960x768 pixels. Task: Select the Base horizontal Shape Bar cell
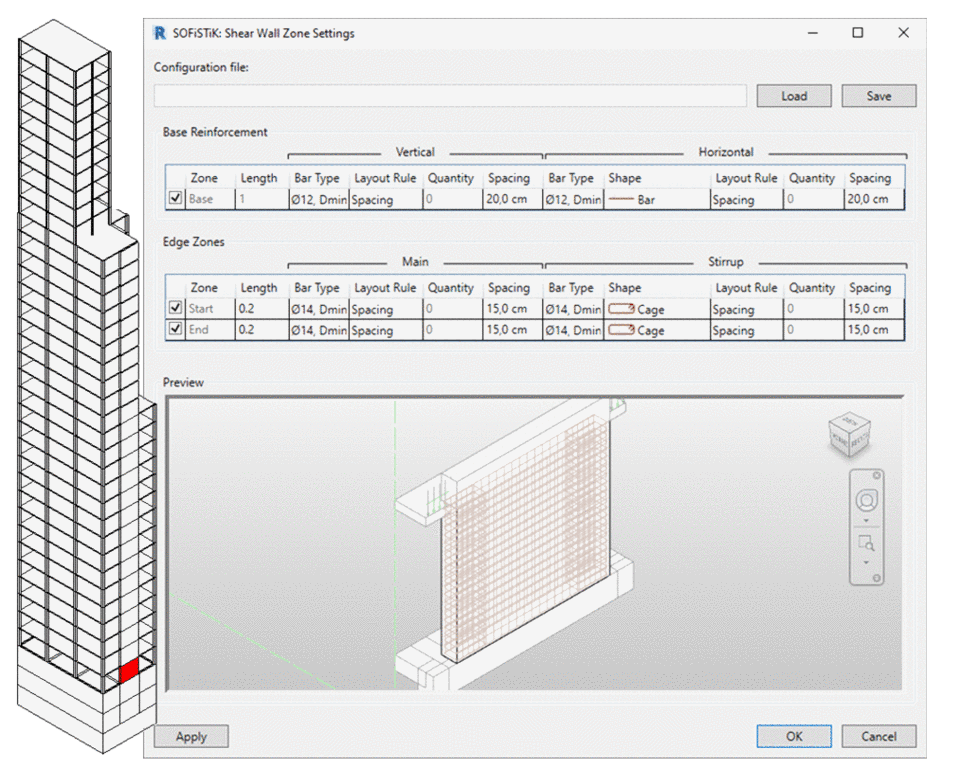coord(657,200)
